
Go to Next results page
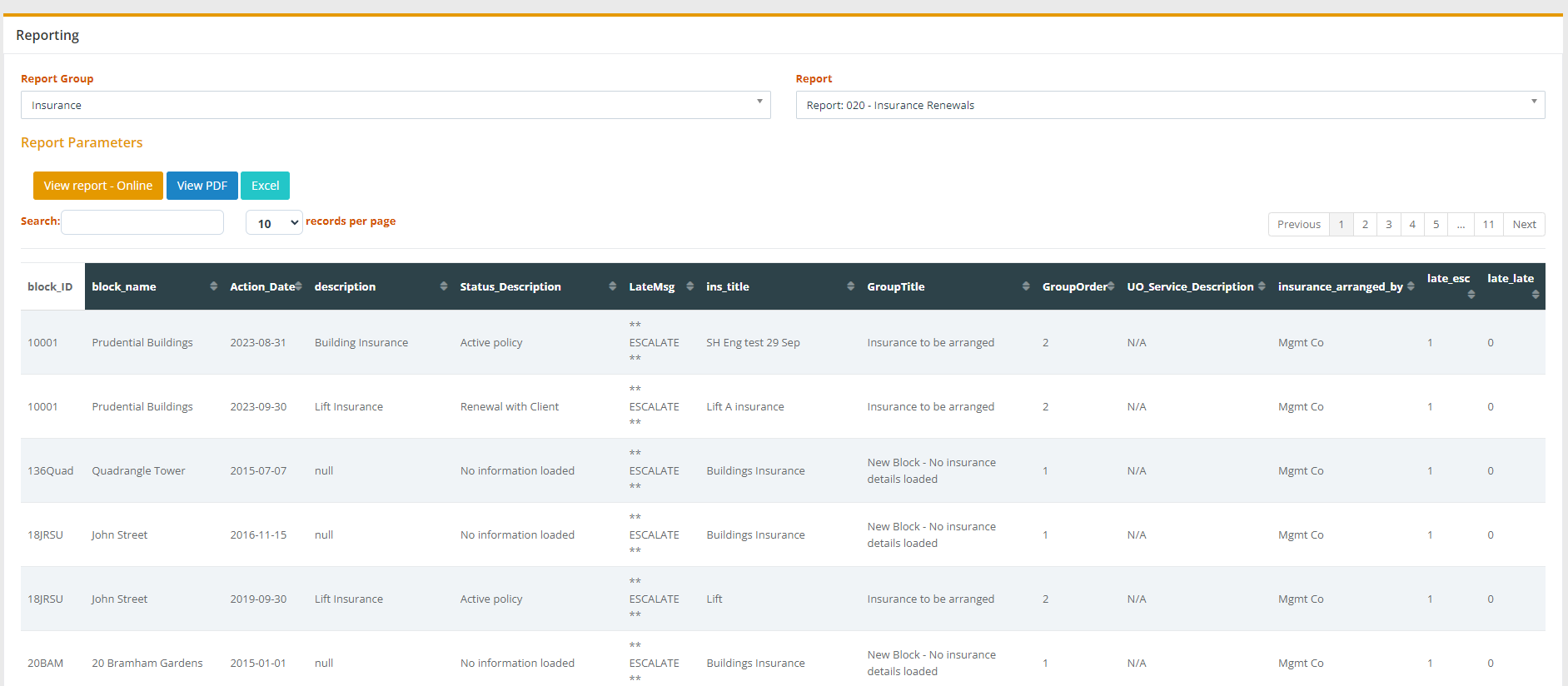(1524, 225)
